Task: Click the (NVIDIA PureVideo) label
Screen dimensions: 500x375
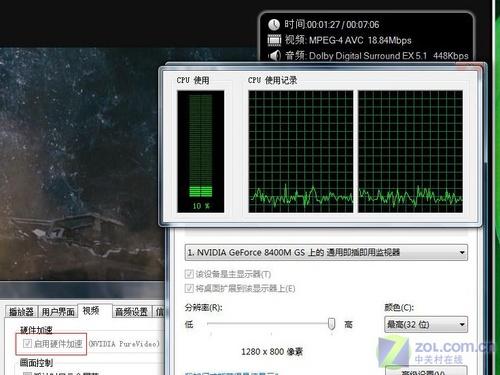Action: pyautogui.click(x=124, y=344)
